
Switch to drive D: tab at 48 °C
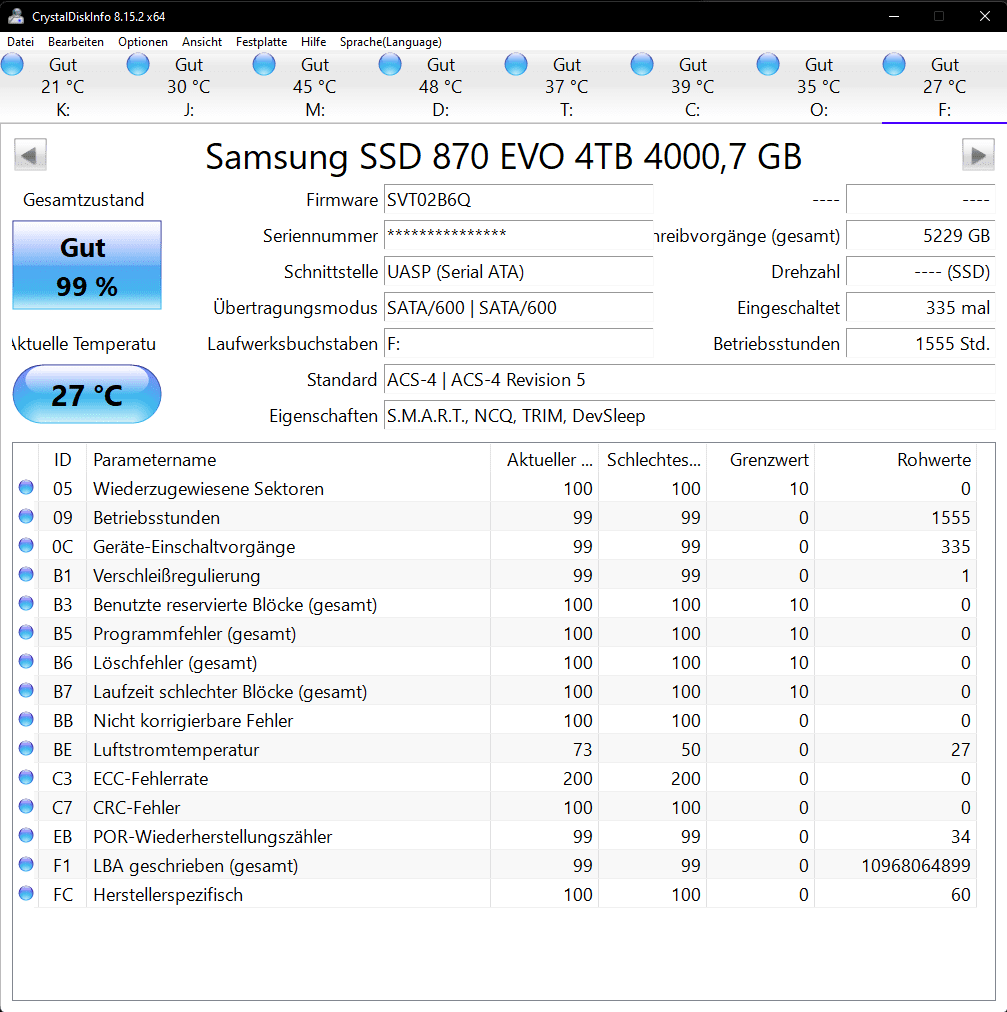click(x=440, y=87)
